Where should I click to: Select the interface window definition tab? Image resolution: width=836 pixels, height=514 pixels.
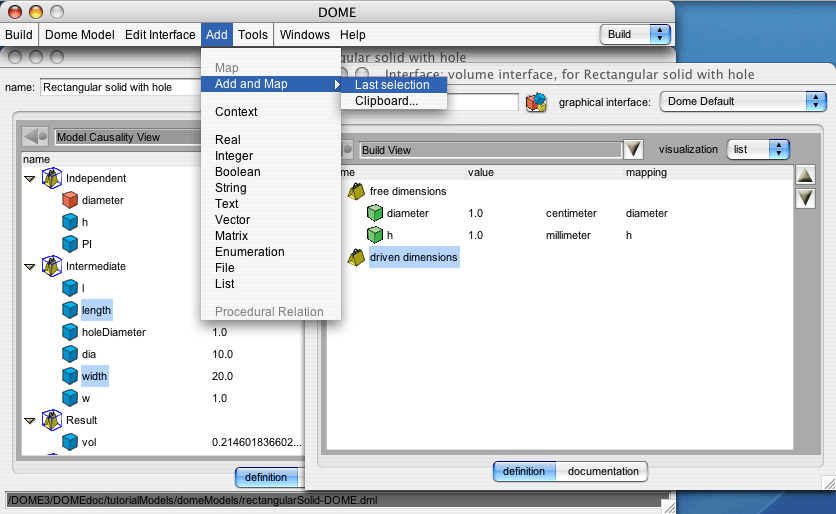tap(524, 471)
